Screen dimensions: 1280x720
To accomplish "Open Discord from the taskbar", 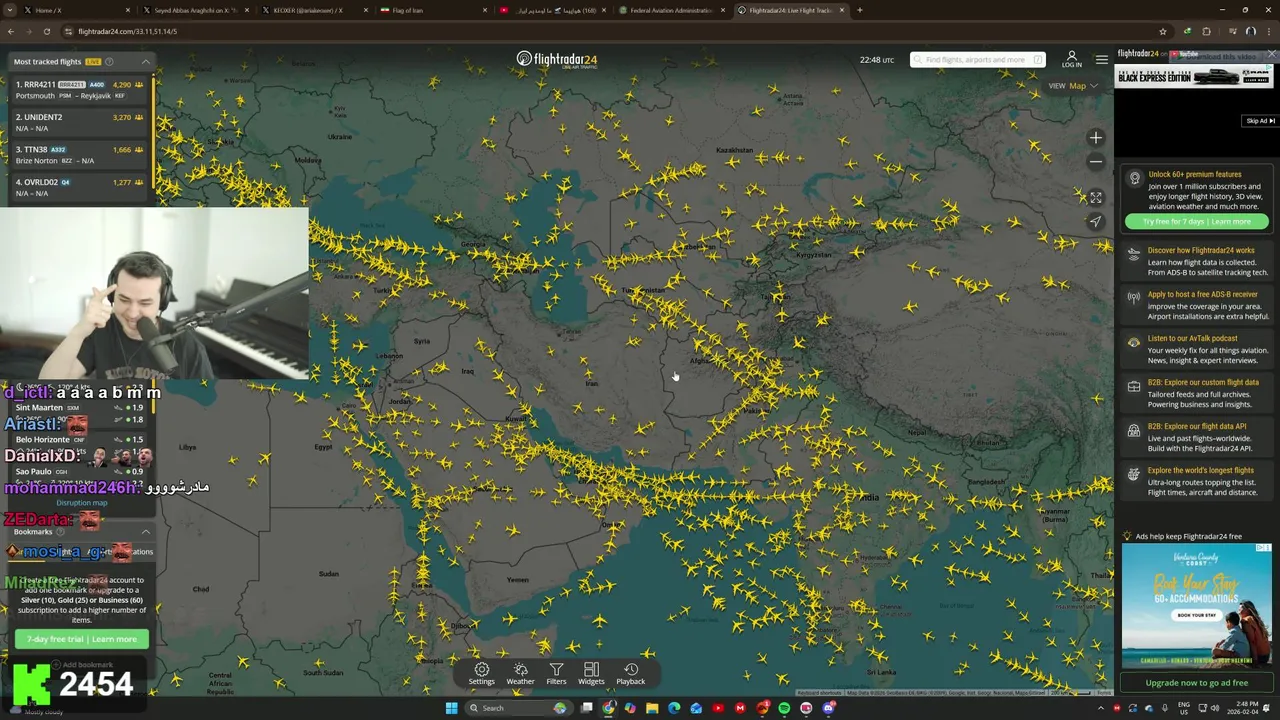I will click(829, 708).
